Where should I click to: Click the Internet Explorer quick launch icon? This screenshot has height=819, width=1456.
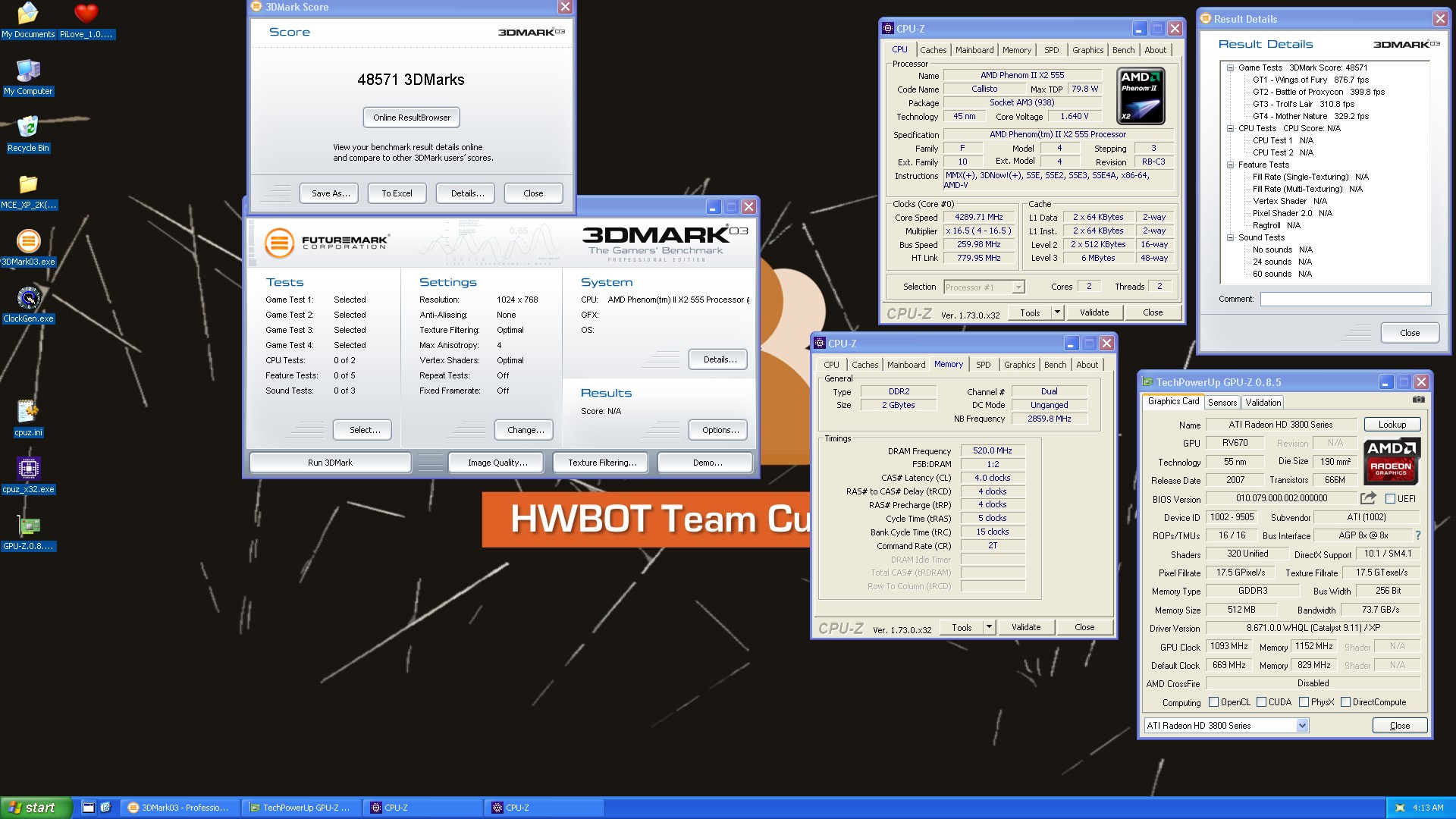105,808
